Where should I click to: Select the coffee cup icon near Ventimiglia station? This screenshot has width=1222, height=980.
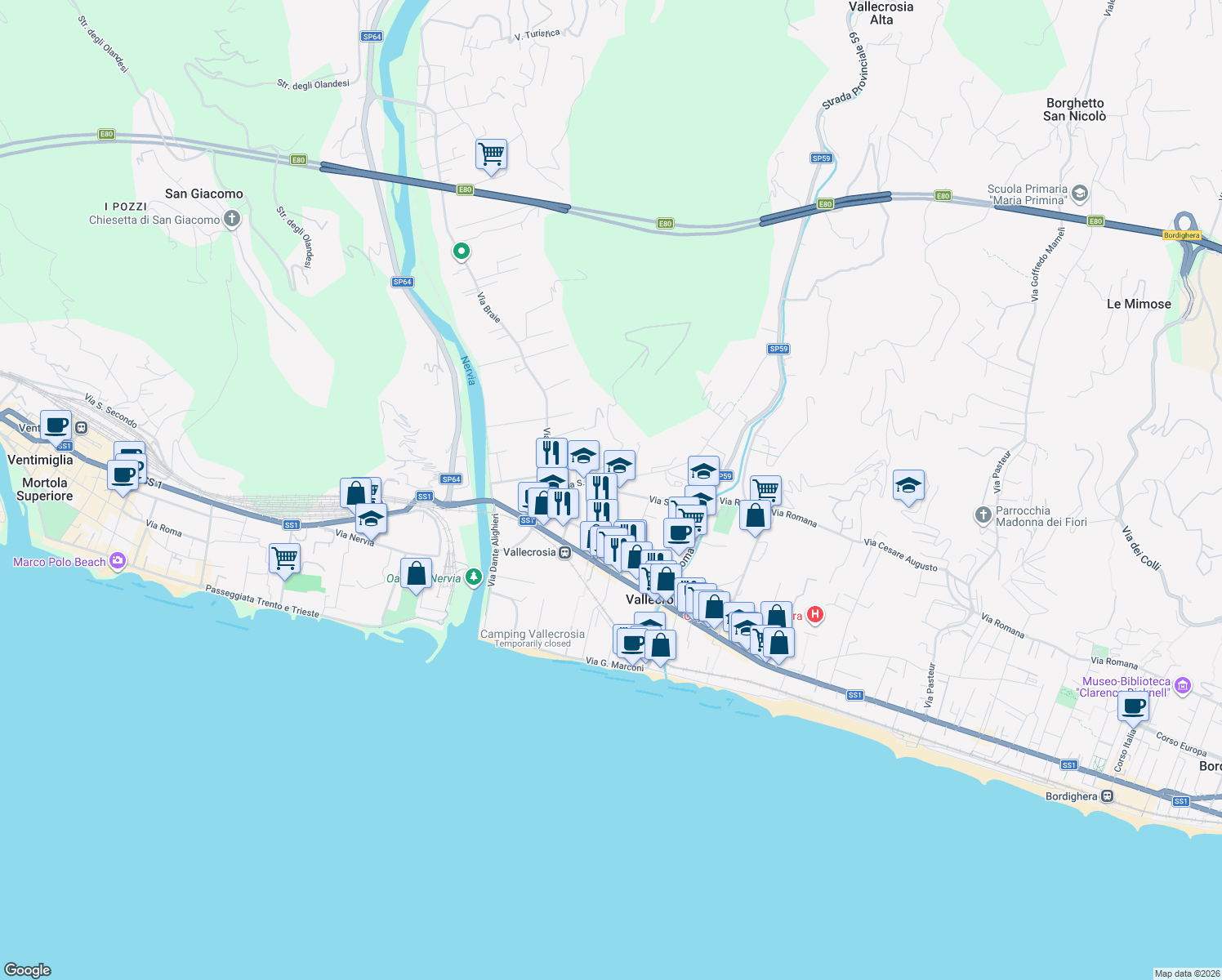tap(56, 425)
